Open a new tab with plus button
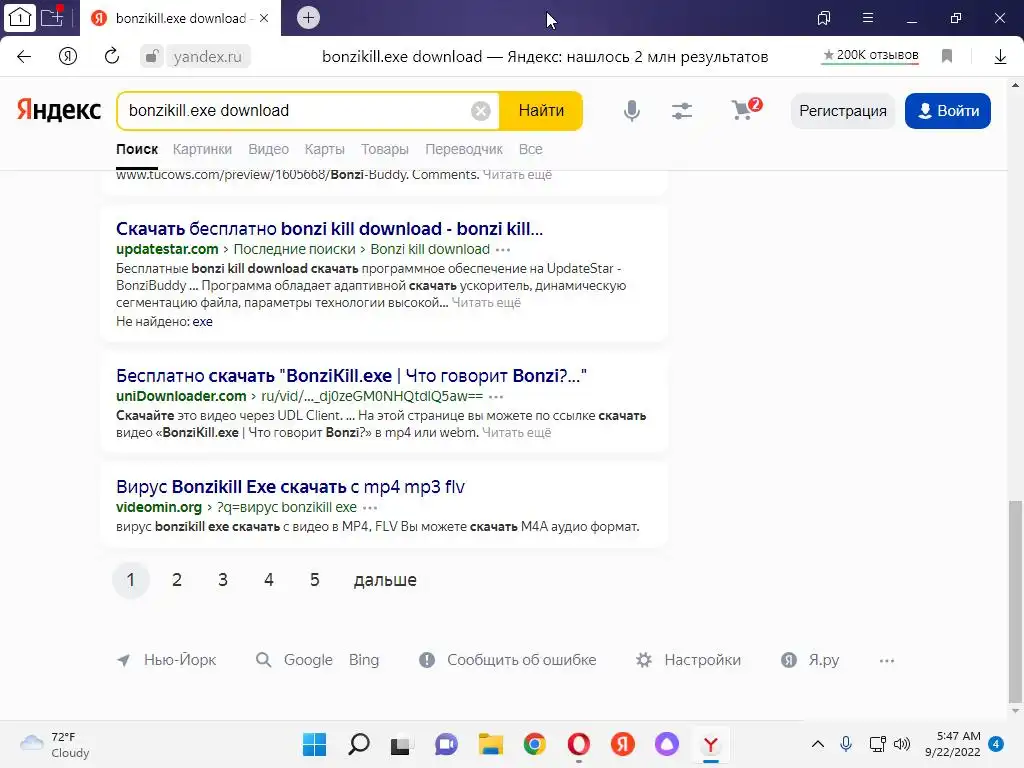Viewport: 1024px width, 768px height. pos(308,18)
